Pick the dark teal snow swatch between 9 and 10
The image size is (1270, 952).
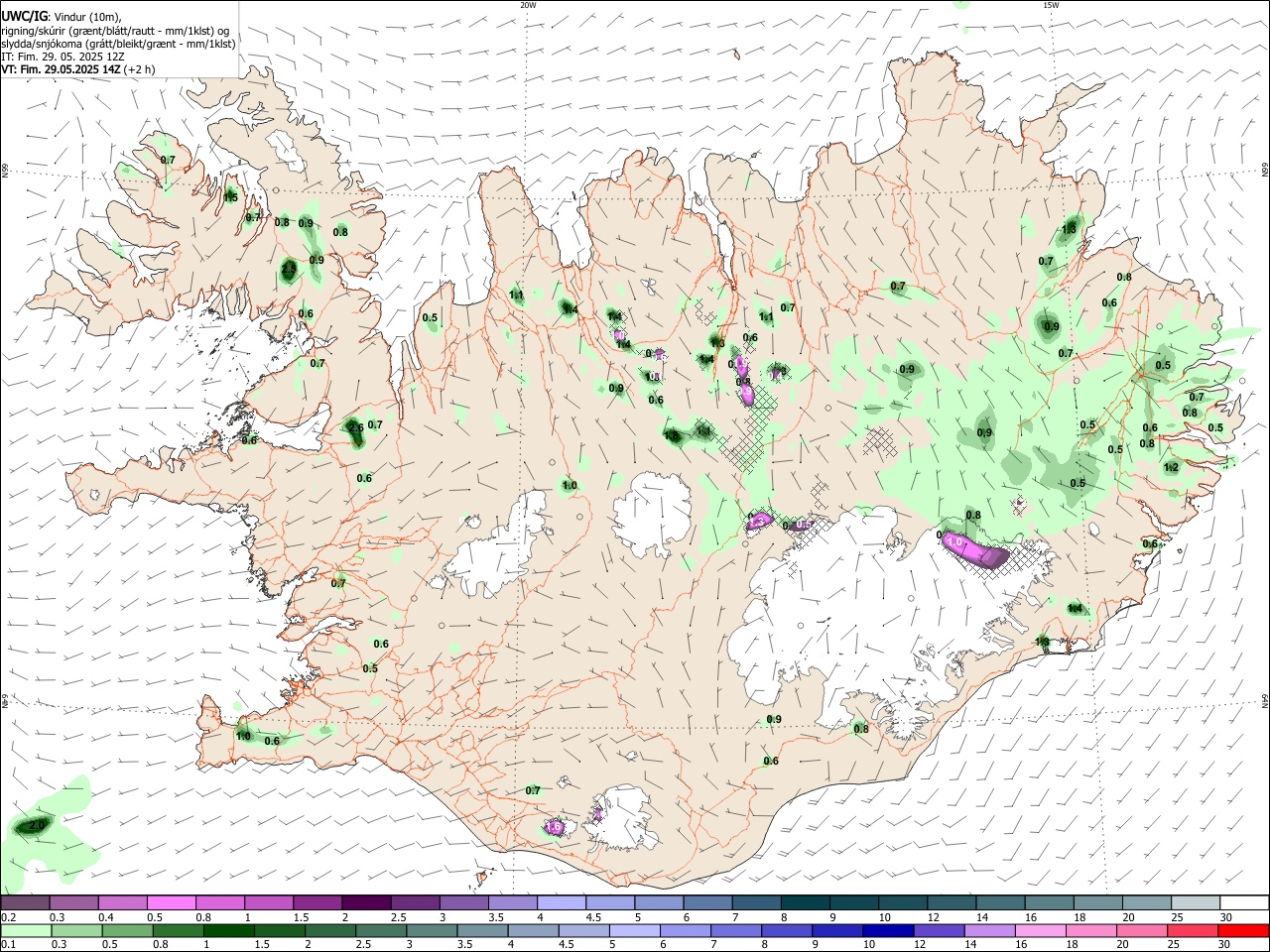pyautogui.click(x=854, y=903)
